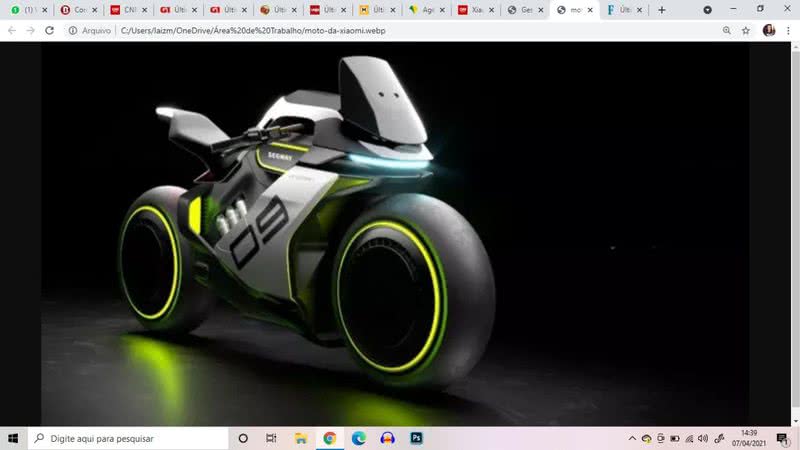The height and width of the screenshot is (450, 800).
Task: Show hidden system tray icons
Action: (x=632, y=438)
